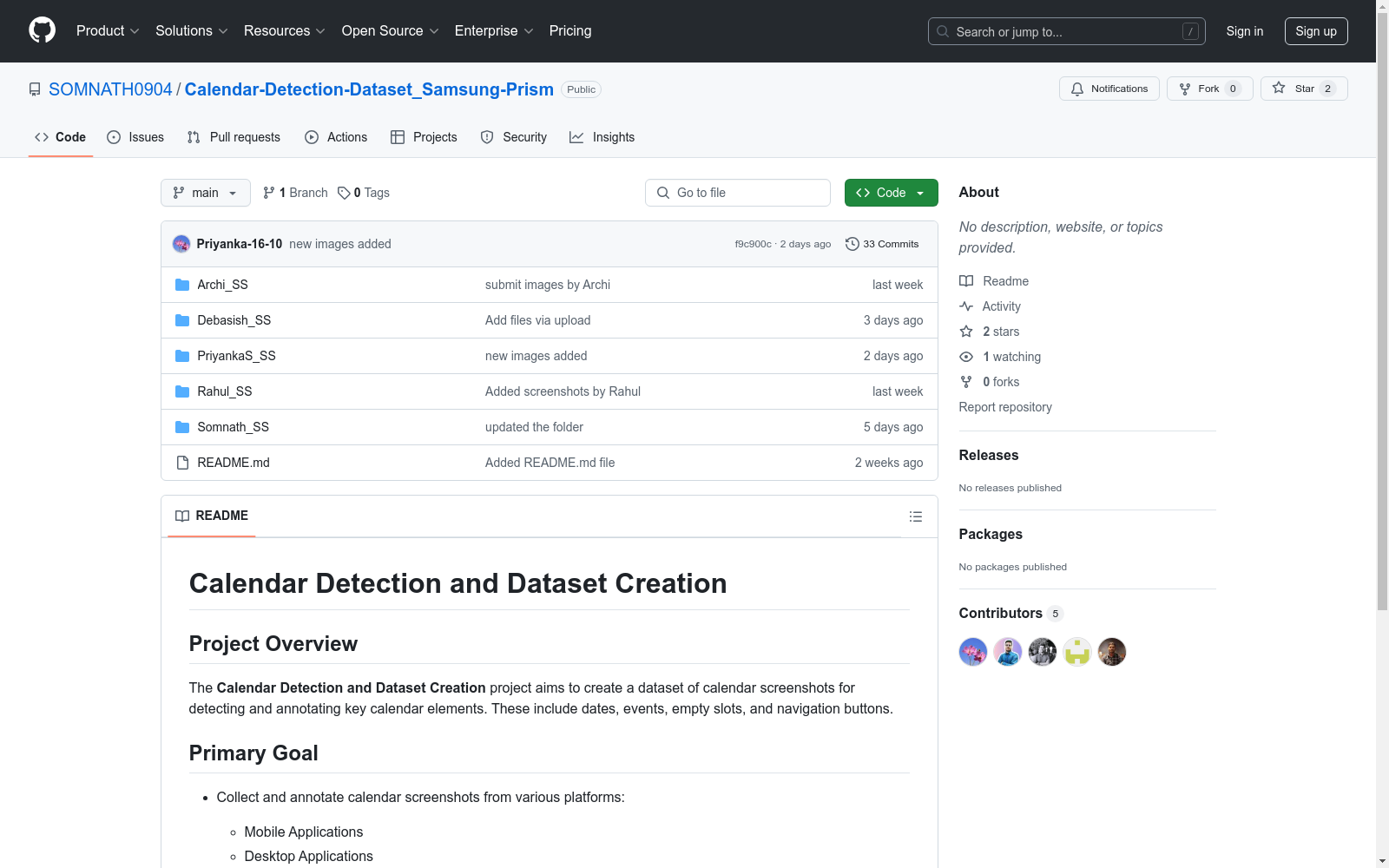Switch to the Actions tab

pyautogui.click(x=336, y=137)
